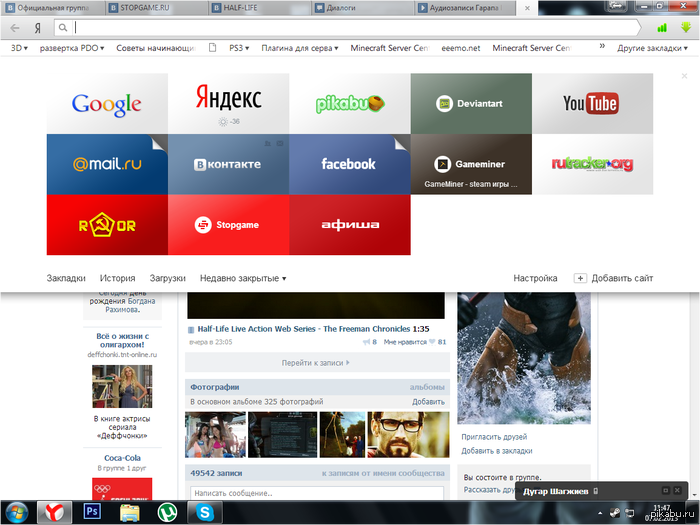Open the pikabu speed dial tile
Viewport: 700px width, 525px height.
point(350,104)
